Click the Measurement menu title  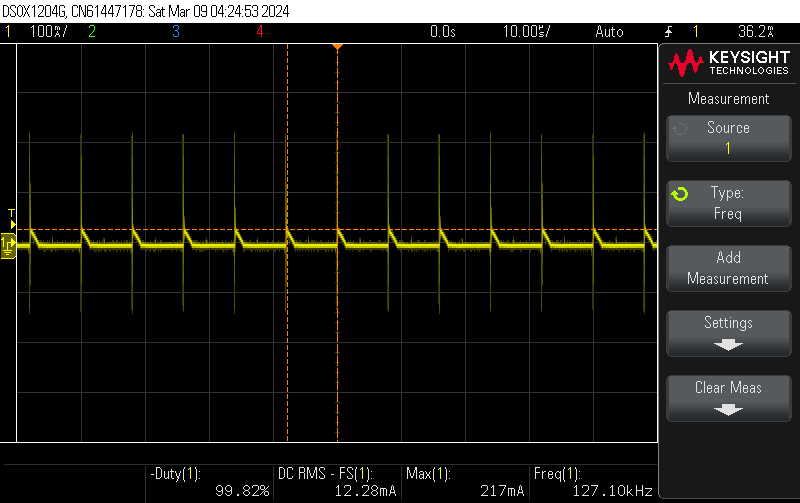(x=729, y=98)
